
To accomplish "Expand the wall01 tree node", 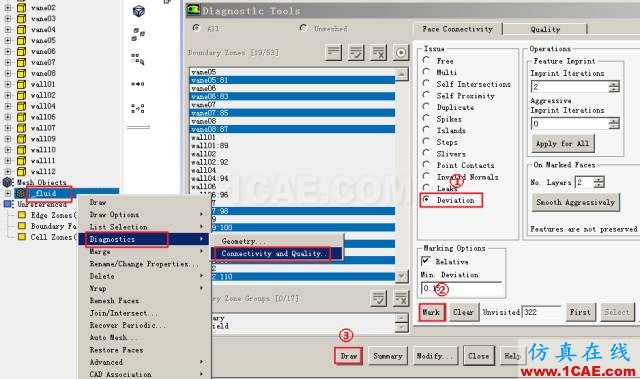I will (8, 84).
